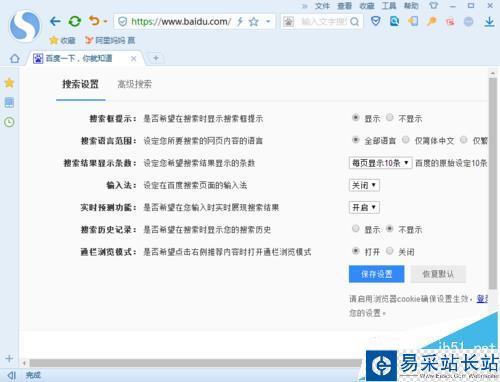Click the 恢复默认 button
The width and height of the screenshot is (500, 382).
coord(438,274)
